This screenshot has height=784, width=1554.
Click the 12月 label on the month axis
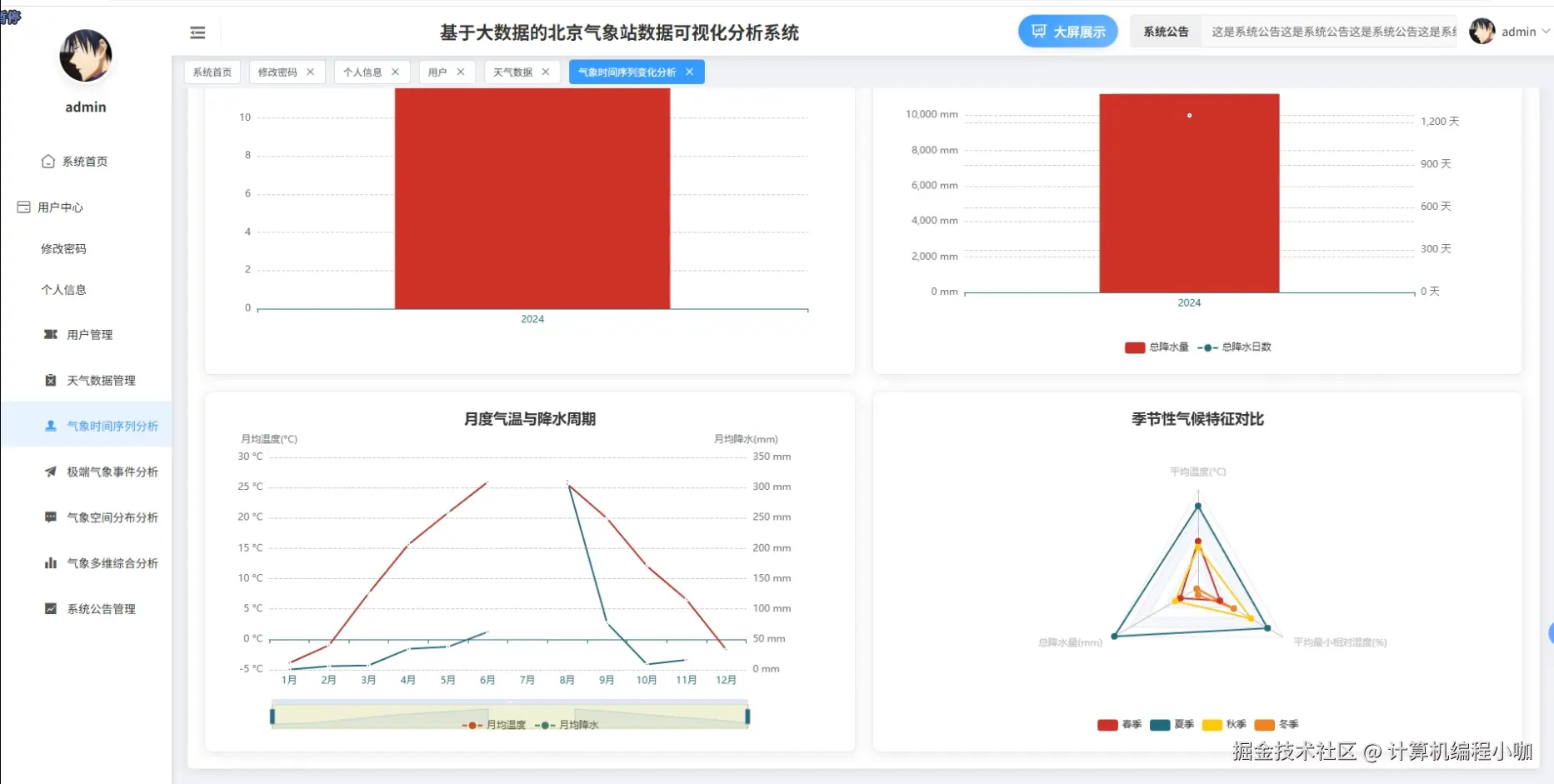click(726, 681)
